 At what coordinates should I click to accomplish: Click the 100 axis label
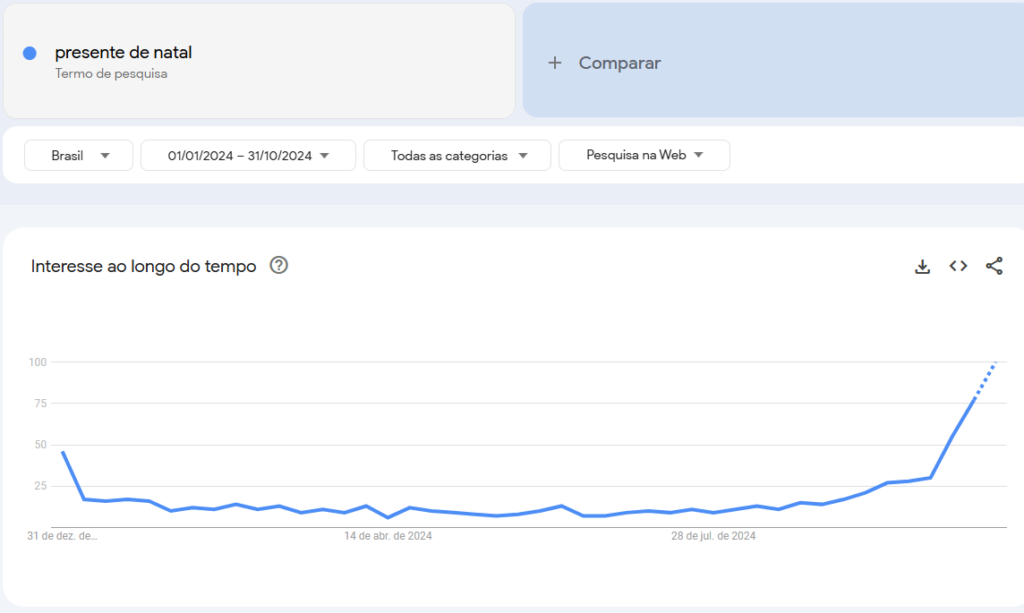pos(38,362)
